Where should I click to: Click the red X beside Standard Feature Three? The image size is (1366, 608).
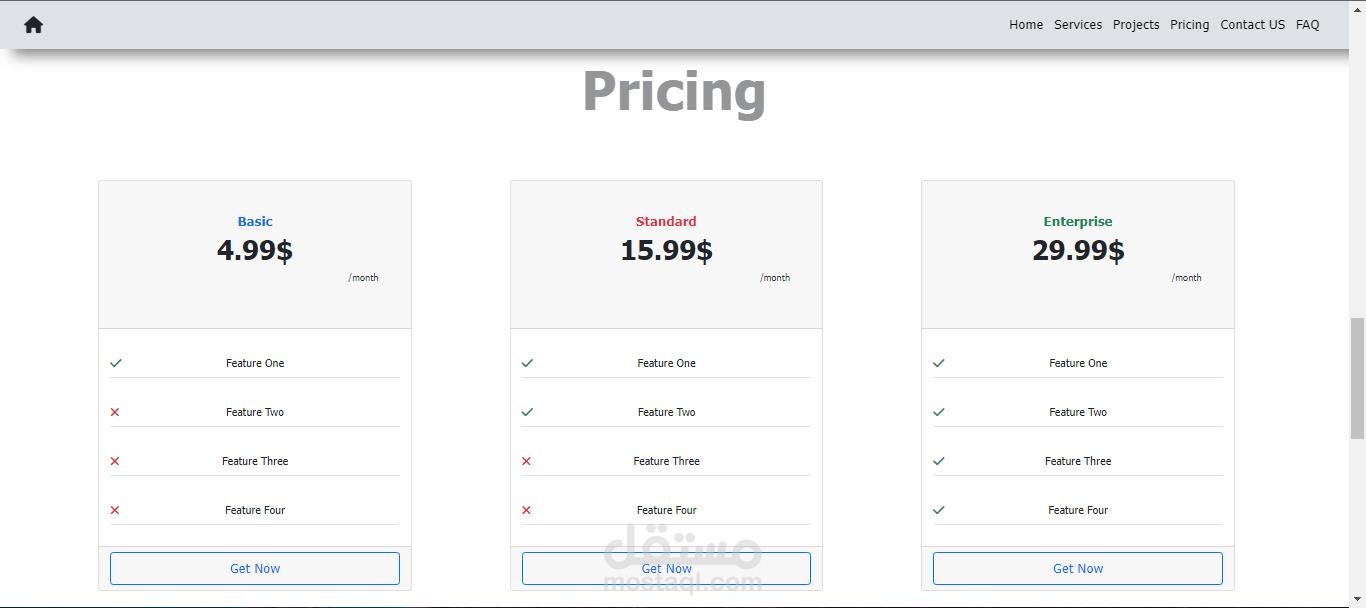[527, 461]
